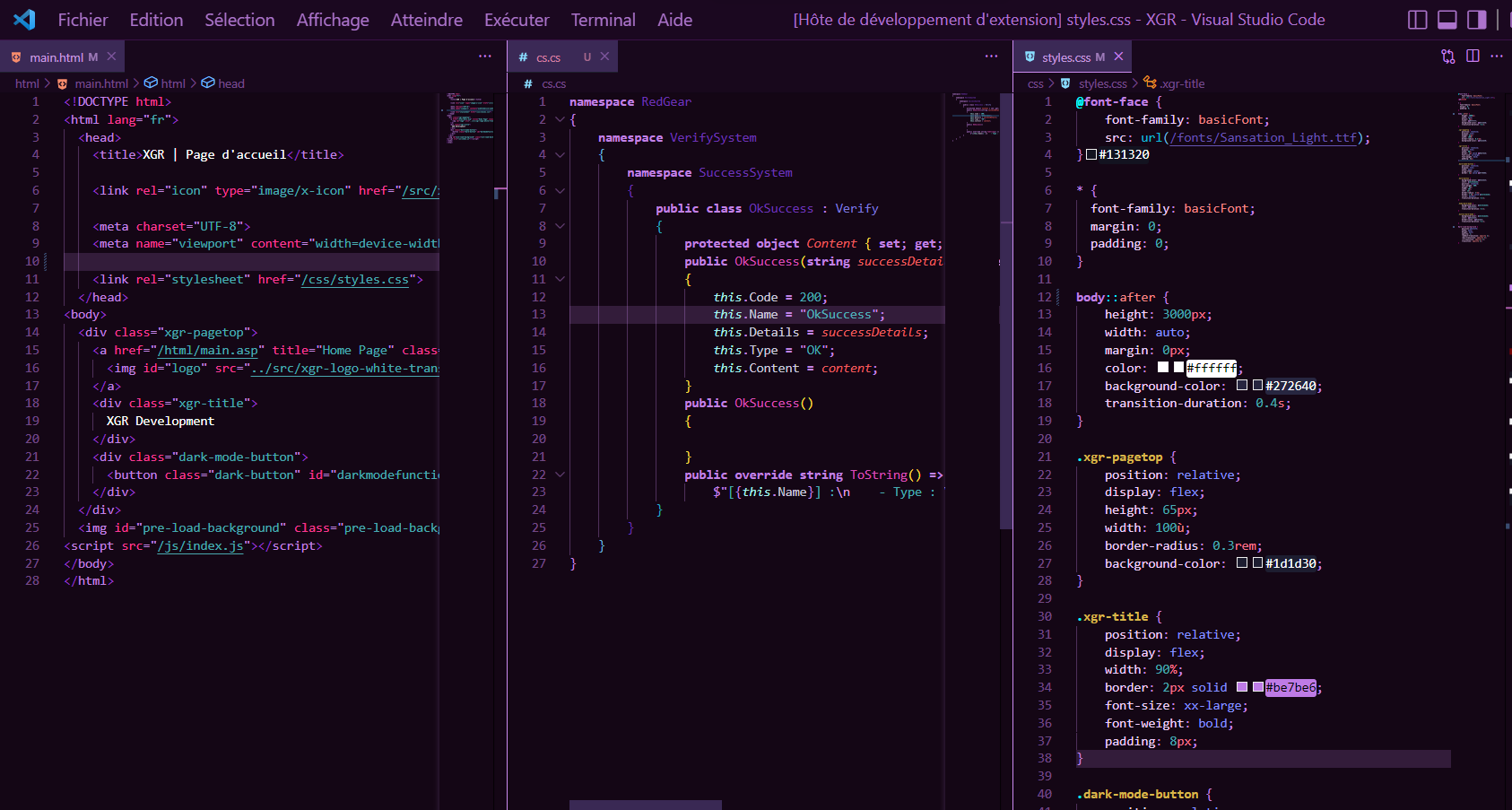Open the Aide menu
The width and height of the screenshot is (1512, 810).
coord(674,20)
